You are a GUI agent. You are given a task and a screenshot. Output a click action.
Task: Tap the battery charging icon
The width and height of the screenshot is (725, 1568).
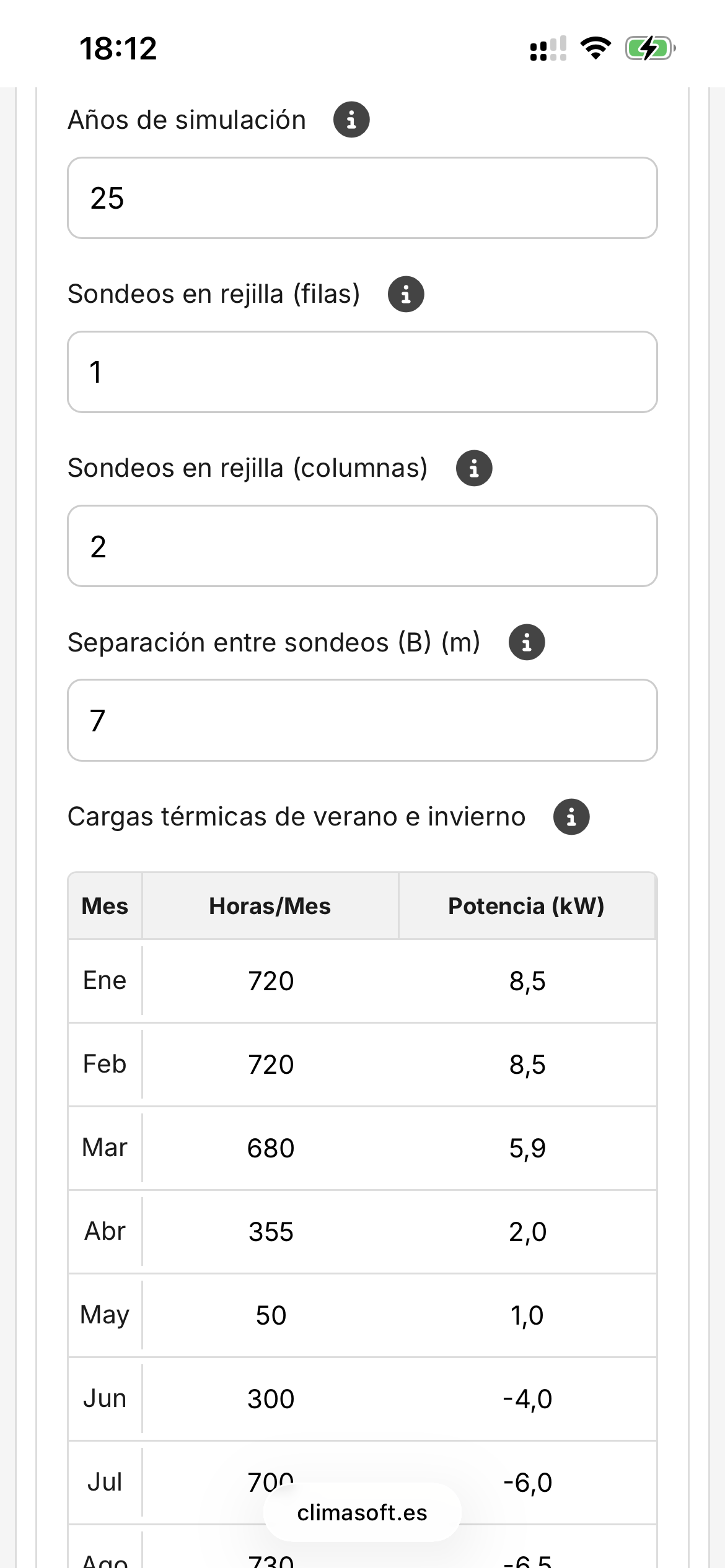(649, 48)
